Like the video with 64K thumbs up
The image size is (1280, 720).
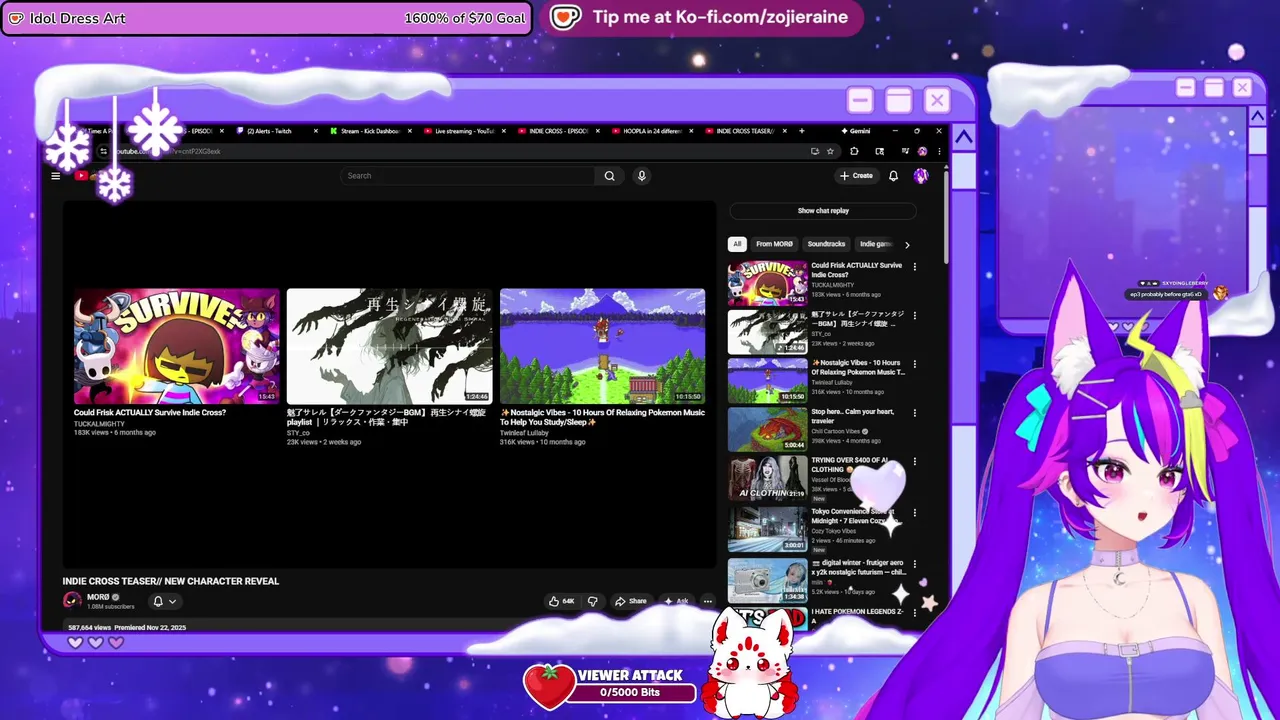[561, 601]
